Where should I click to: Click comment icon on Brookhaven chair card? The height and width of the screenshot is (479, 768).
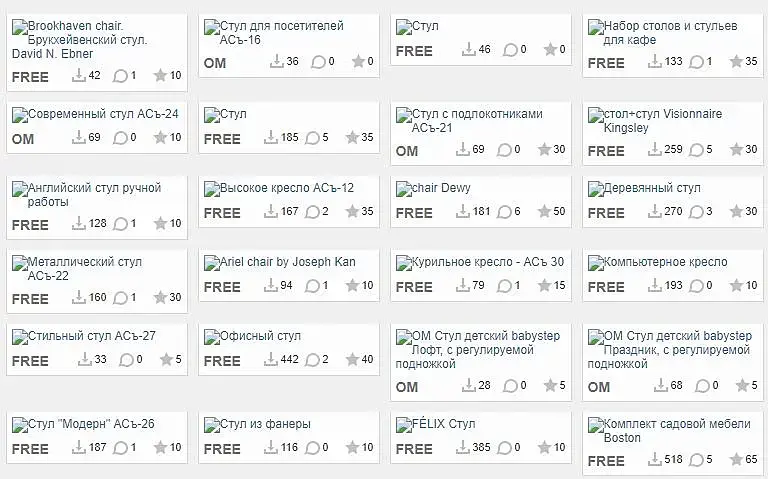point(120,76)
